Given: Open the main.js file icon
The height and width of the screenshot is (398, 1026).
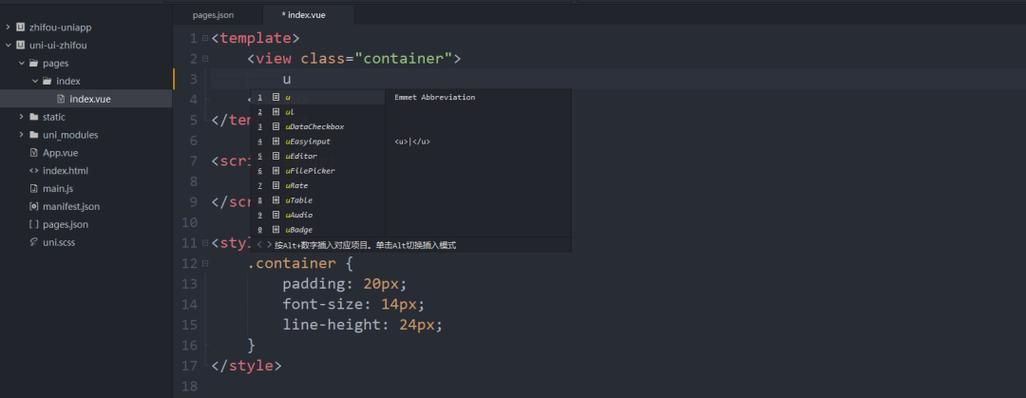Looking at the screenshot, I should click(x=34, y=189).
